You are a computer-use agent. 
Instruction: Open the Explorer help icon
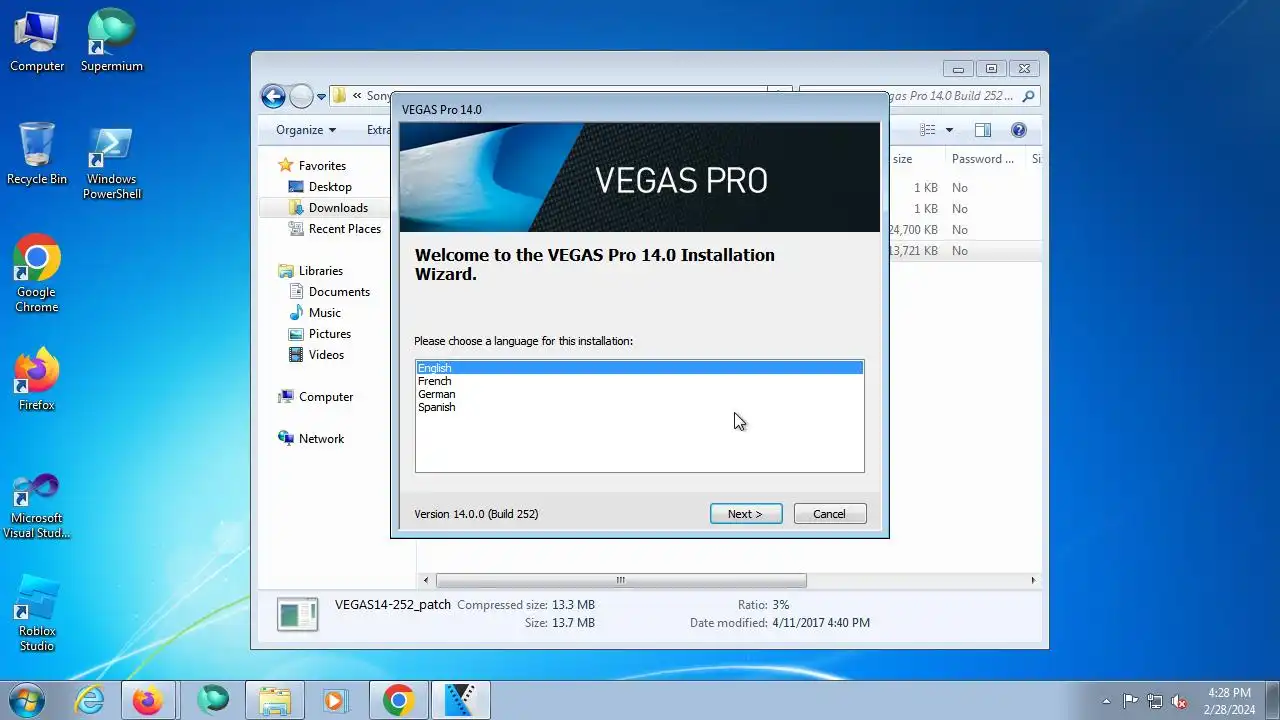pyautogui.click(x=1019, y=130)
